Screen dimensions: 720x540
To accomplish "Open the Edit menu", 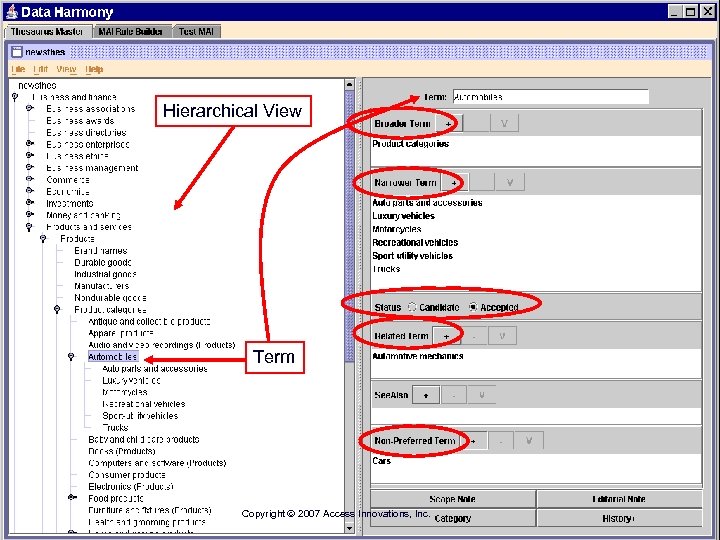I will [x=40, y=69].
